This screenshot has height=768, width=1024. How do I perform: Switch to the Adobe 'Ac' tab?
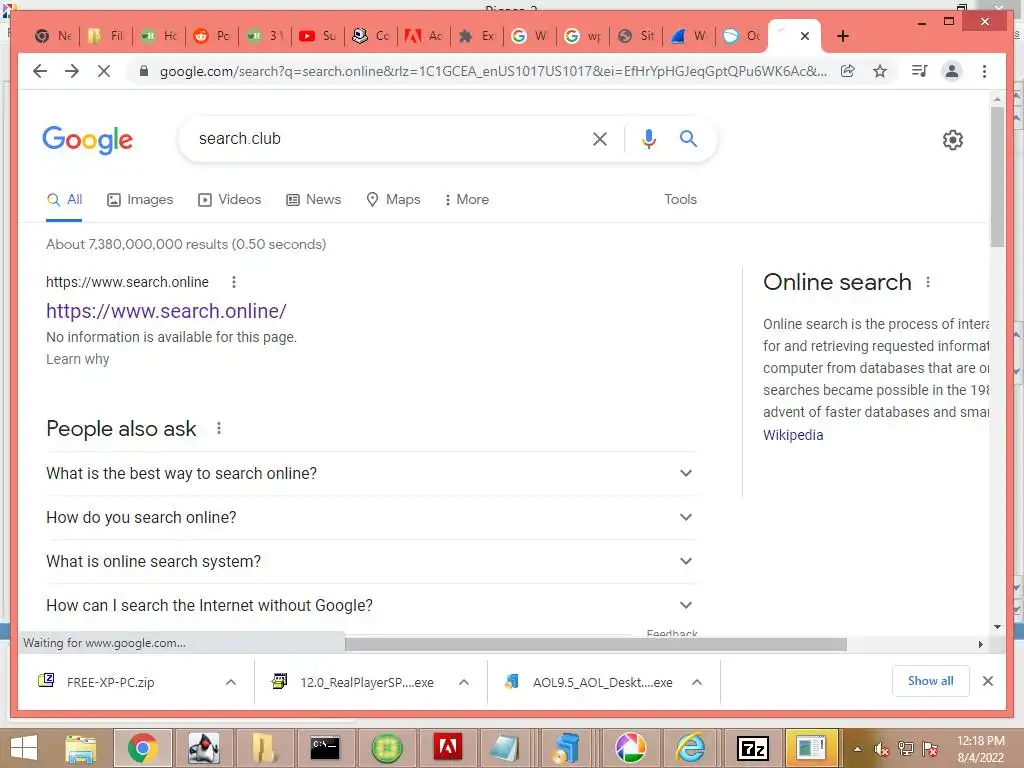(x=423, y=36)
